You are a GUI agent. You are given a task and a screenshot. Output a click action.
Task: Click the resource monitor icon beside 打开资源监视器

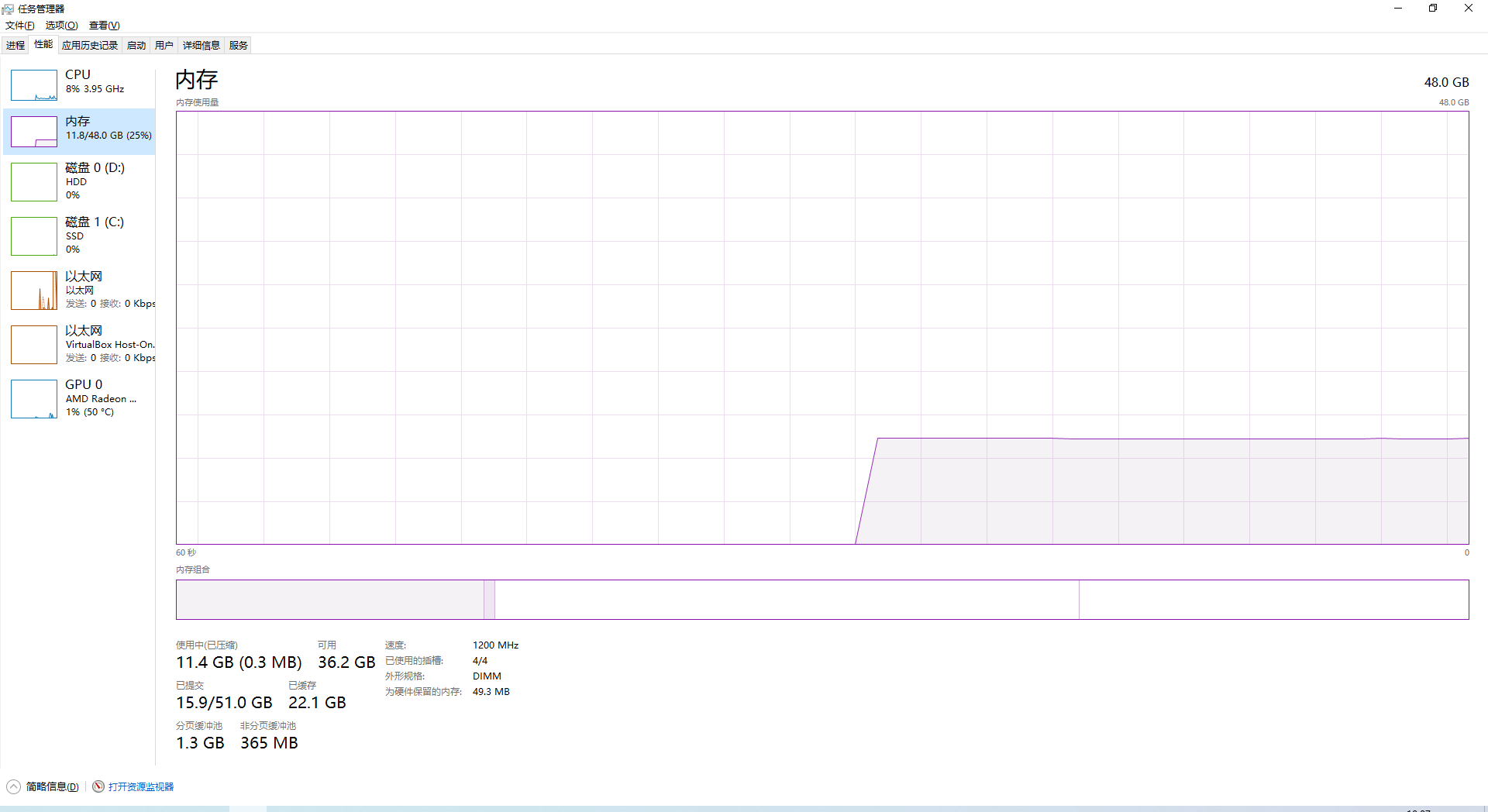pyautogui.click(x=98, y=786)
